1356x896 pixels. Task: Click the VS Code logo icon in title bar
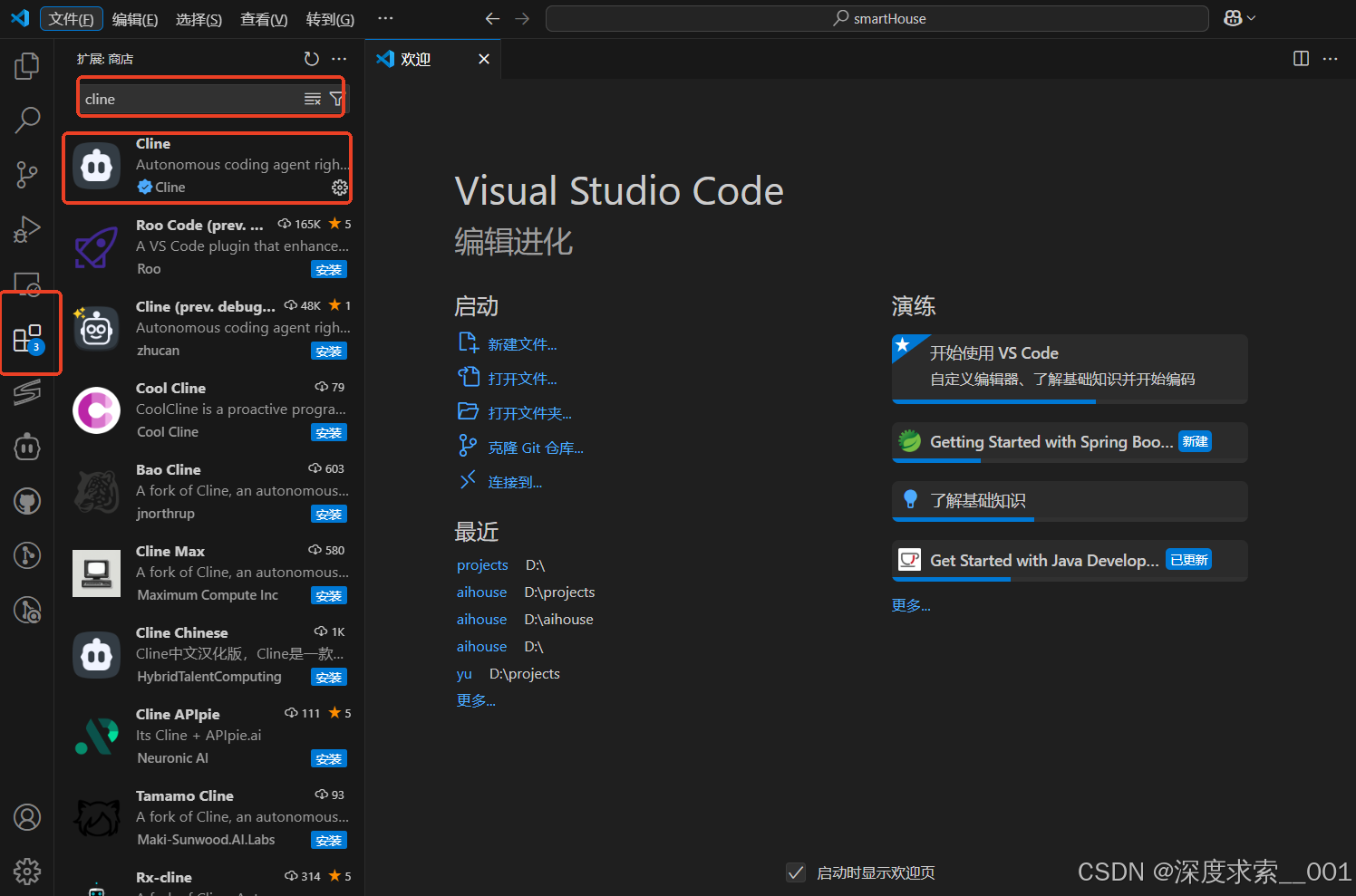(x=20, y=18)
